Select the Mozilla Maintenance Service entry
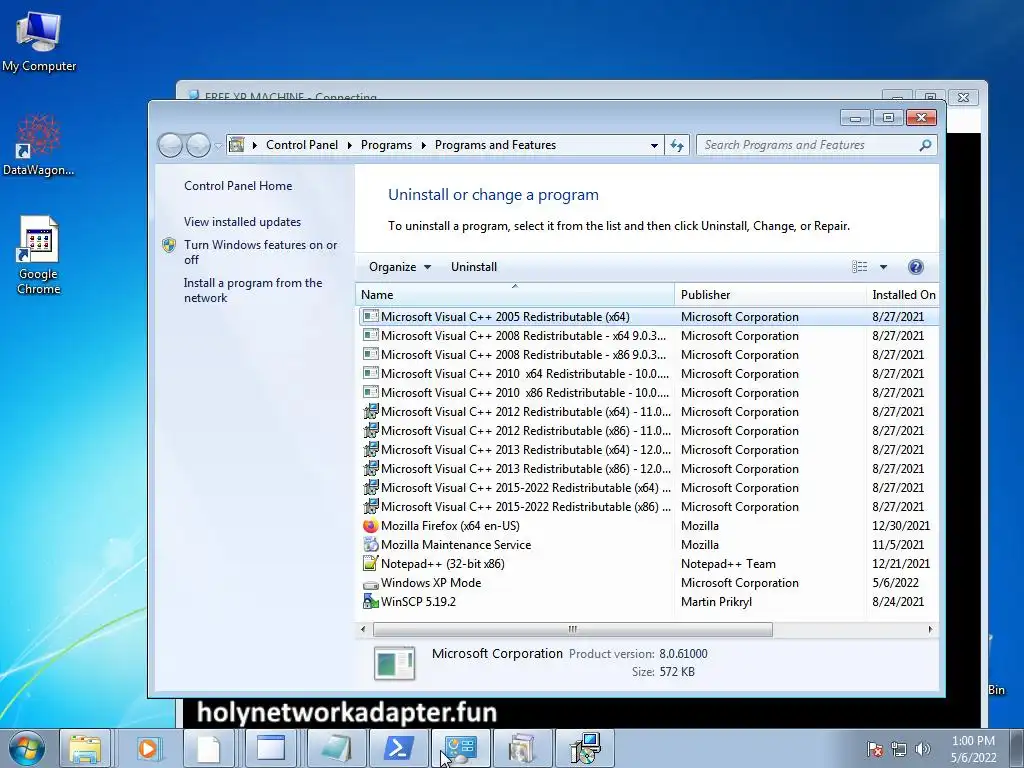This screenshot has height=768, width=1024. tap(648, 545)
